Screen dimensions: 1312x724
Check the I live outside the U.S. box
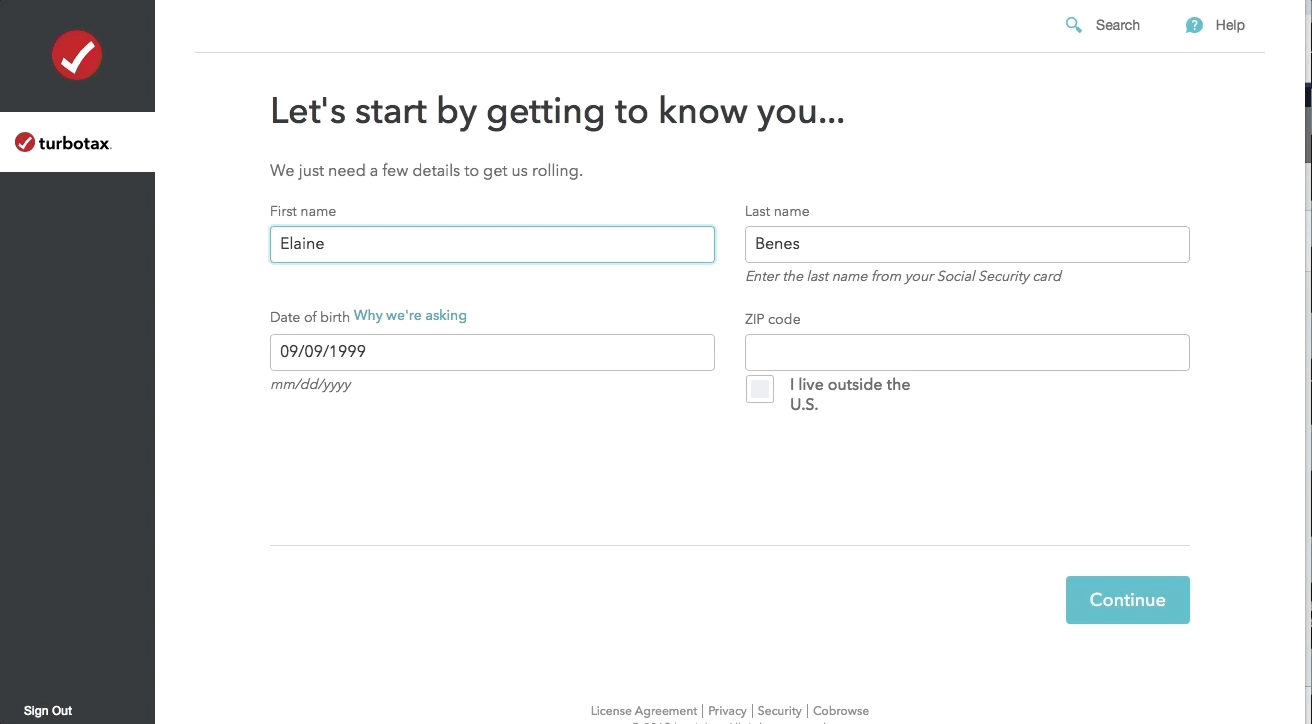[x=760, y=389]
